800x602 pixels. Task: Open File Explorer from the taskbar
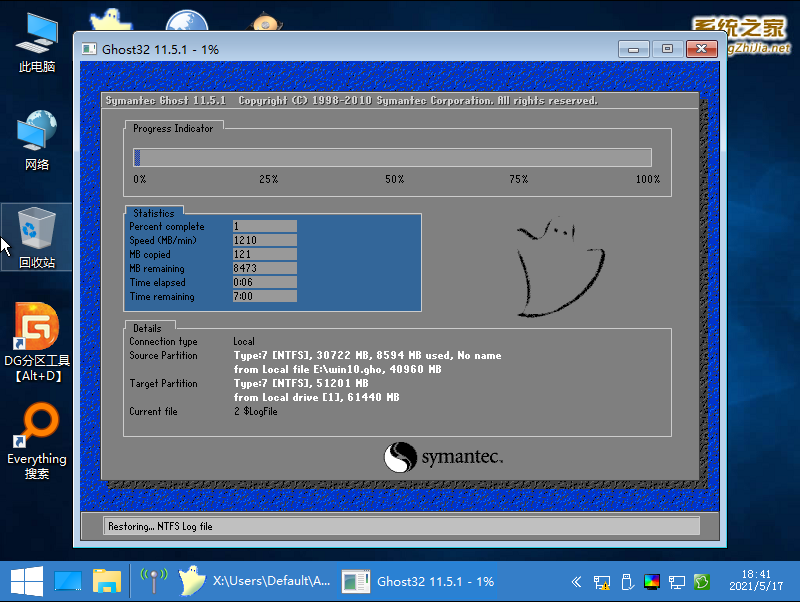(107, 581)
